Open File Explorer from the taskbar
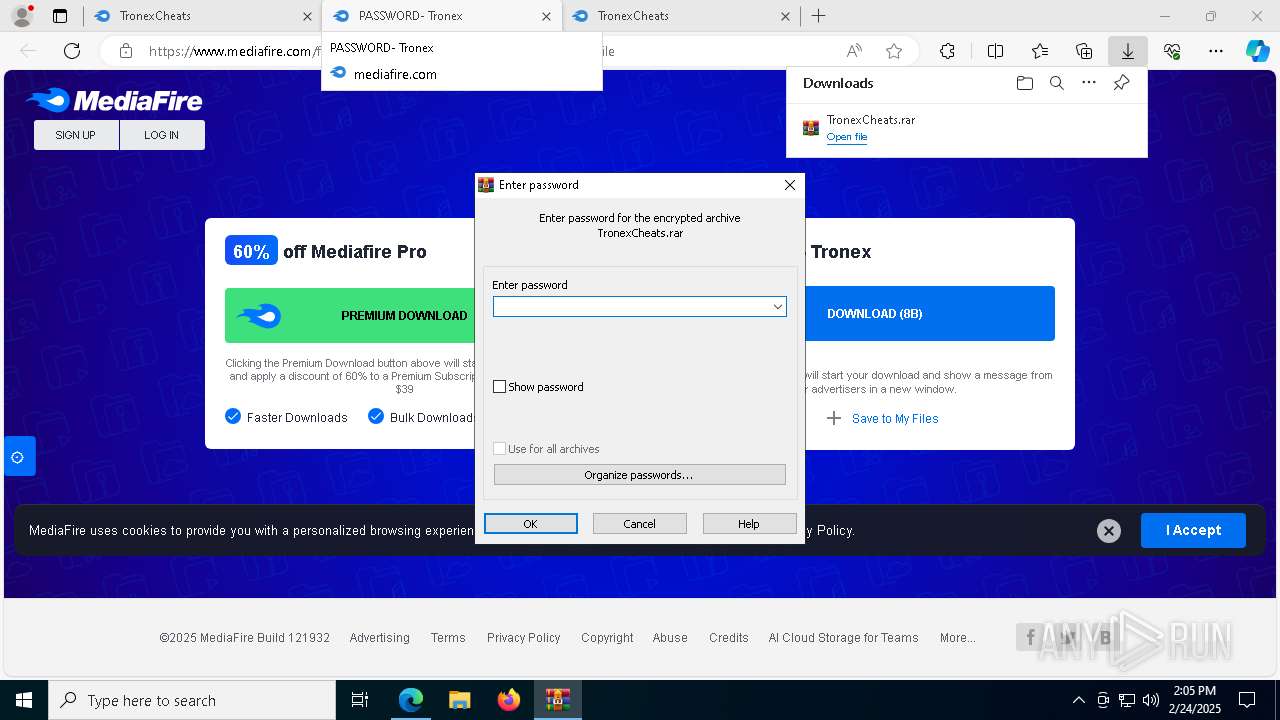 coord(459,700)
